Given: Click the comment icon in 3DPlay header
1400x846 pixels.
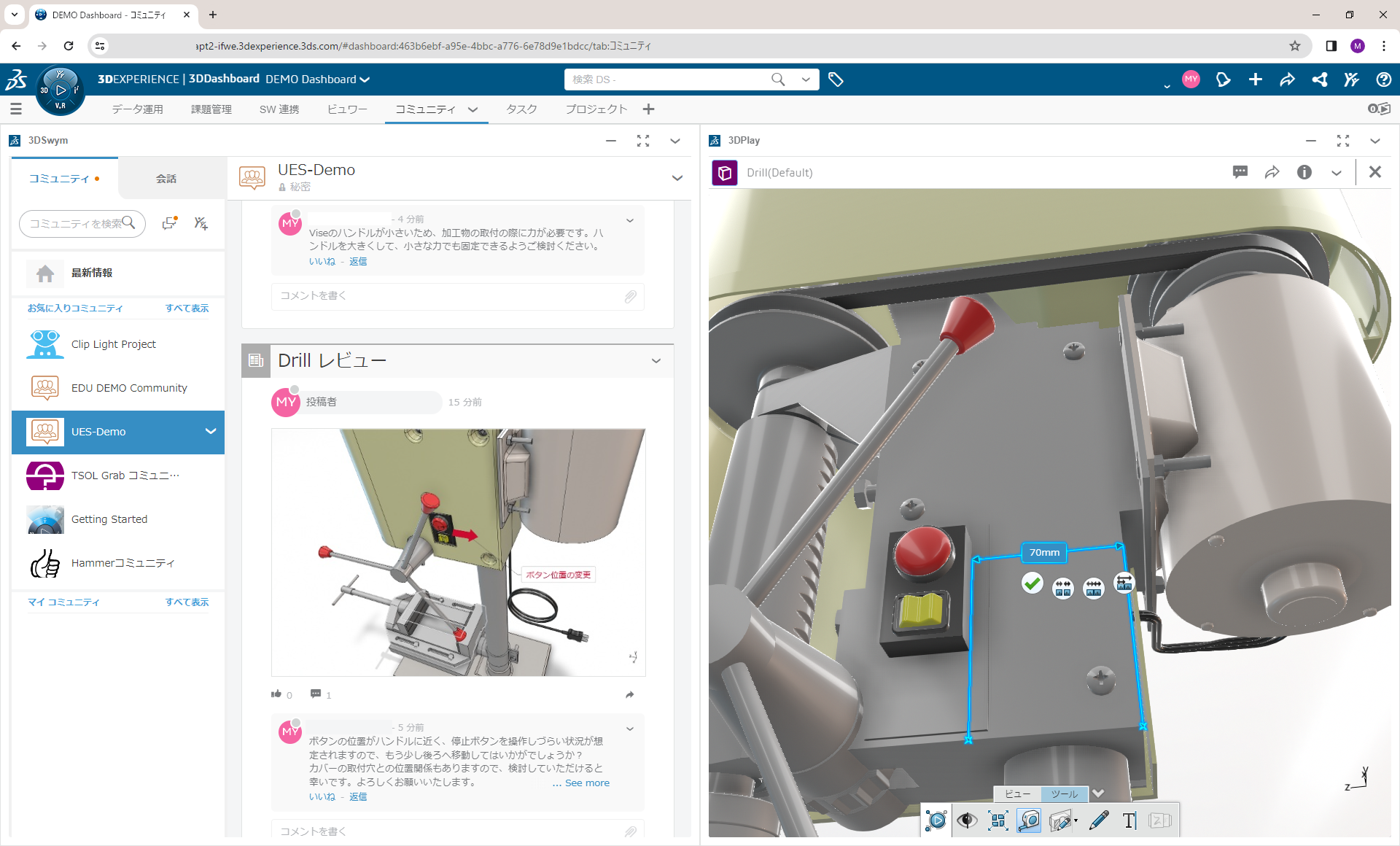Looking at the screenshot, I should pyautogui.click(x=1240, y=172).
